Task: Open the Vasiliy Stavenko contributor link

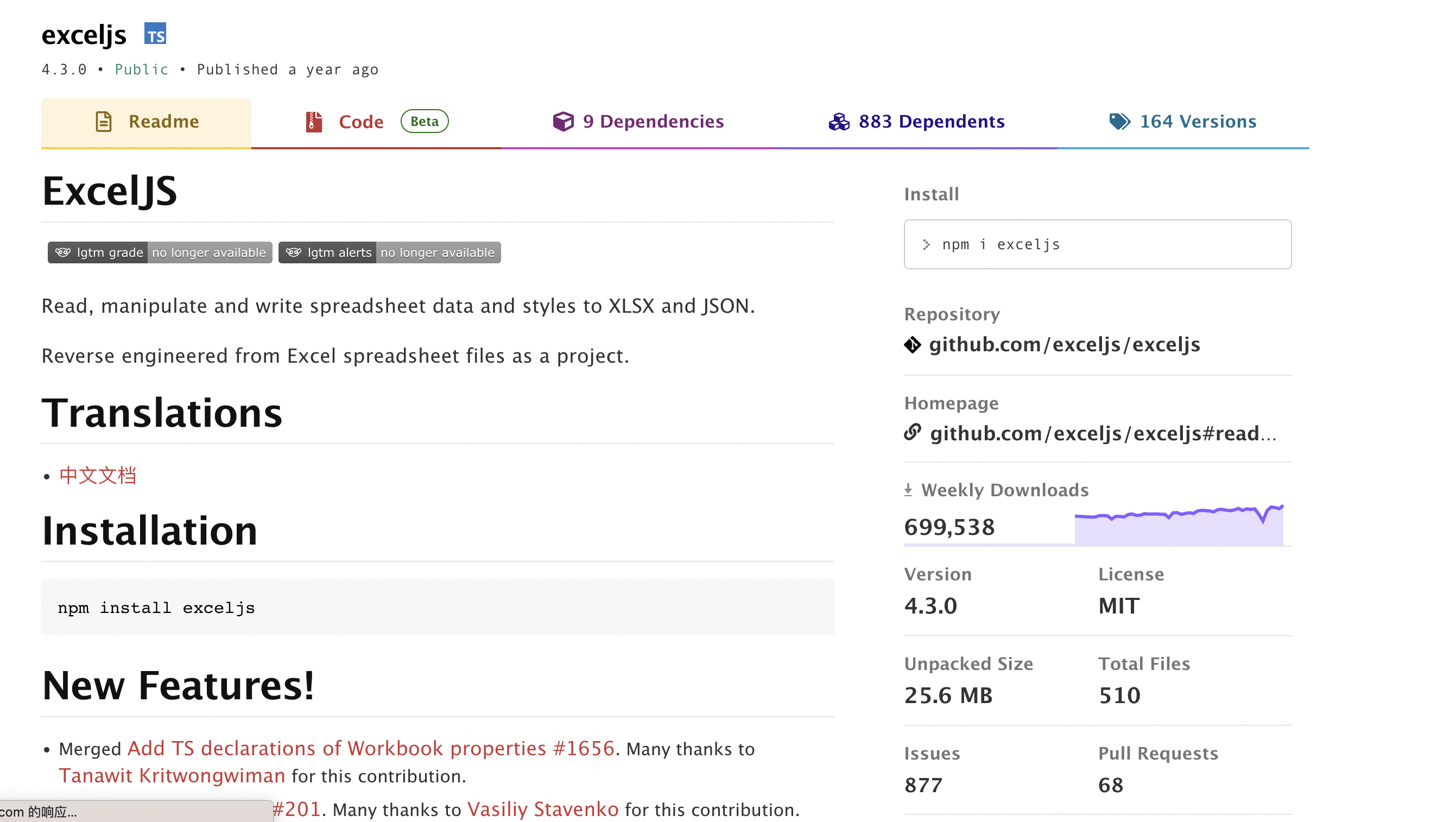Action: 543,810
